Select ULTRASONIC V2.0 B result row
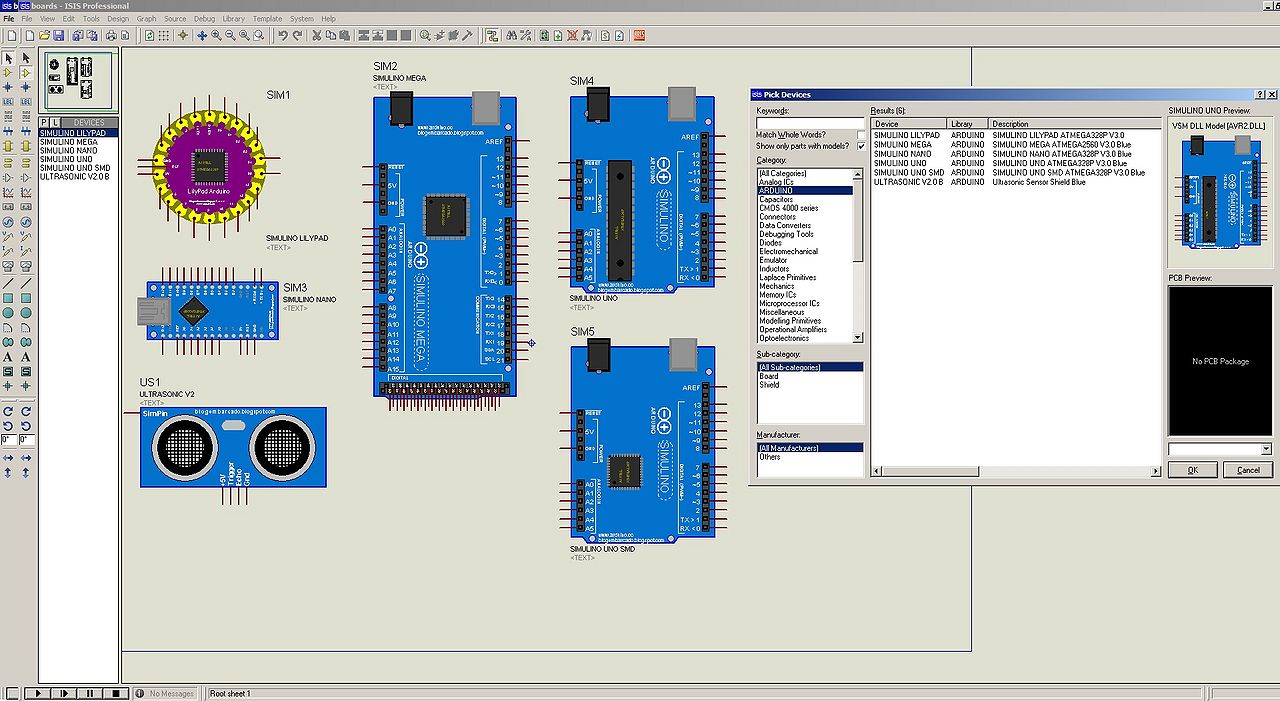1280x701 pixels. pos(909,182)
